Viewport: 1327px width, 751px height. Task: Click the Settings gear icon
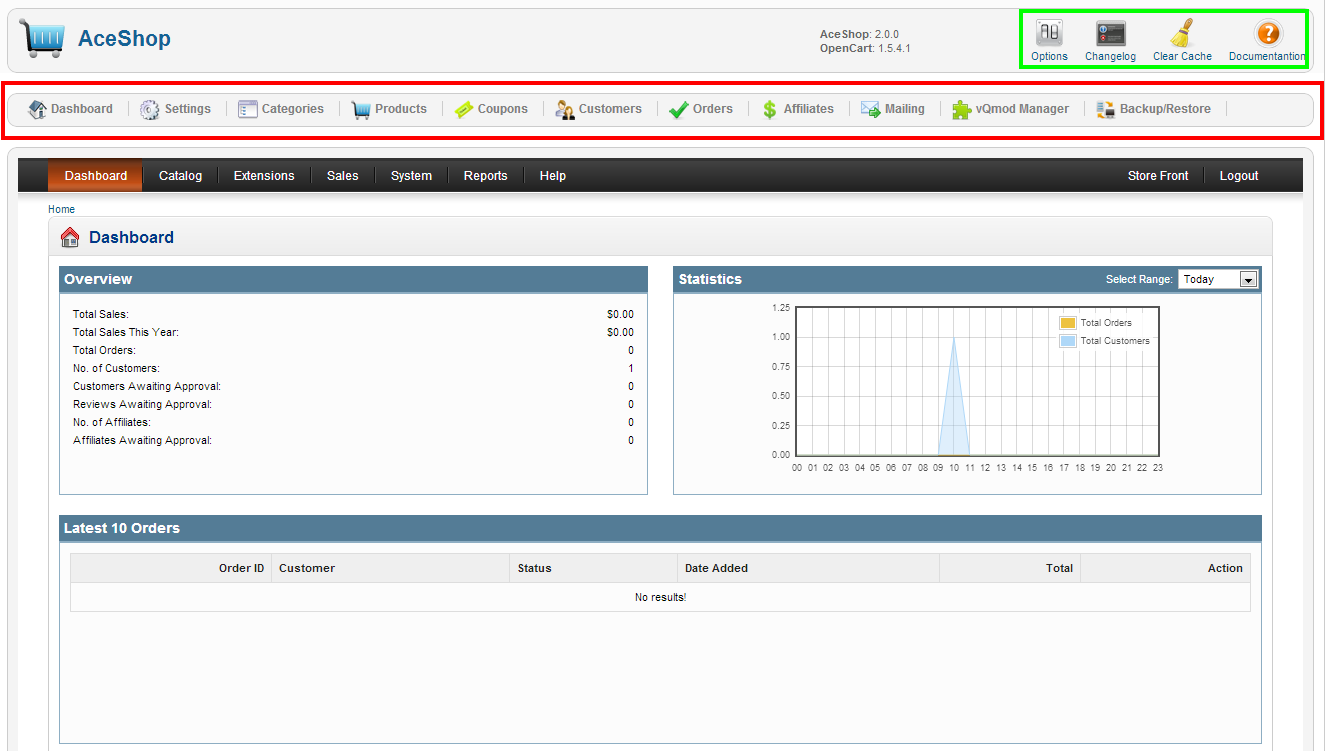[150, 109]
